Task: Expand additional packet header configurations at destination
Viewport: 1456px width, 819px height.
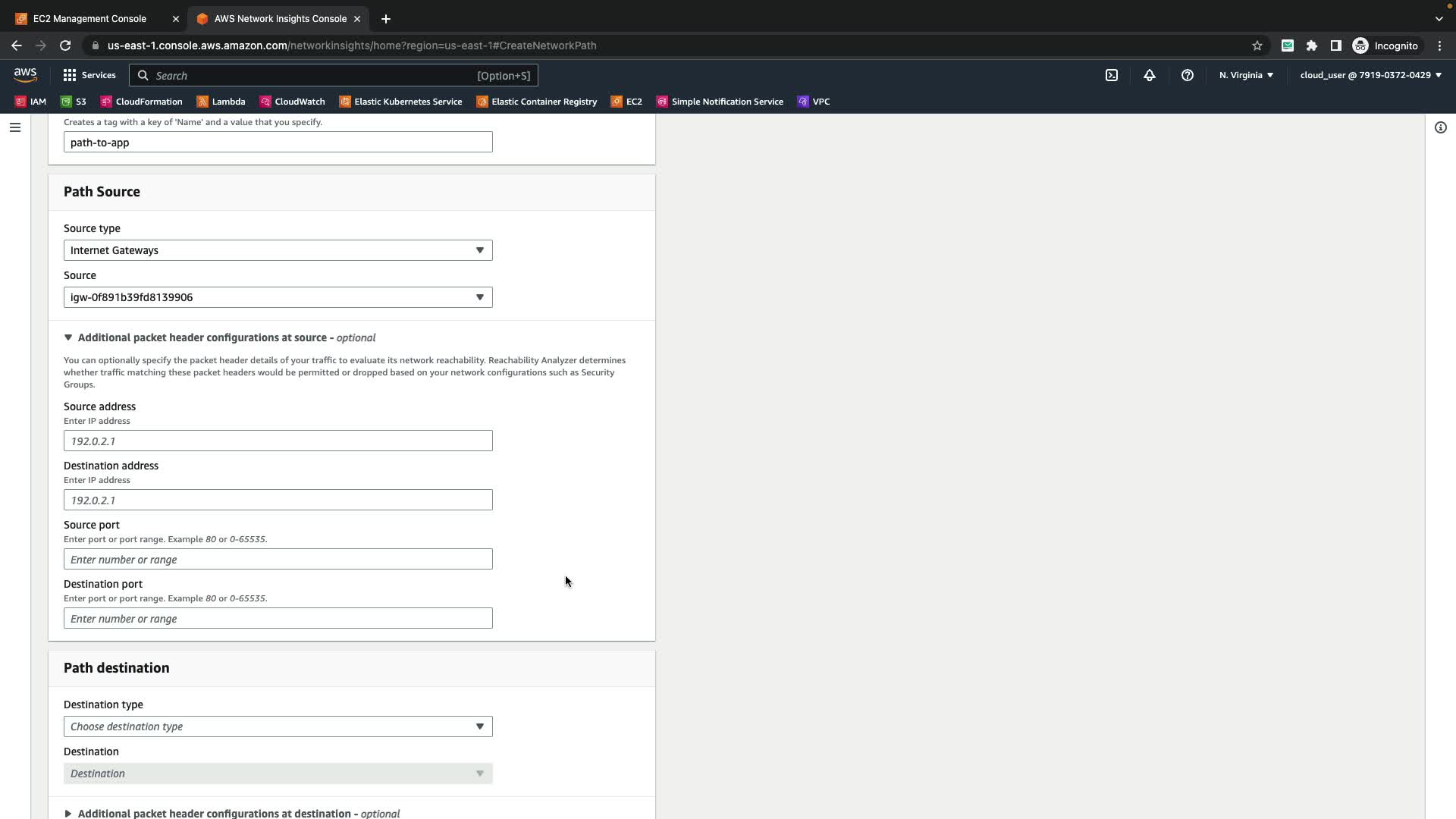Action: click(x=68, y=813)
